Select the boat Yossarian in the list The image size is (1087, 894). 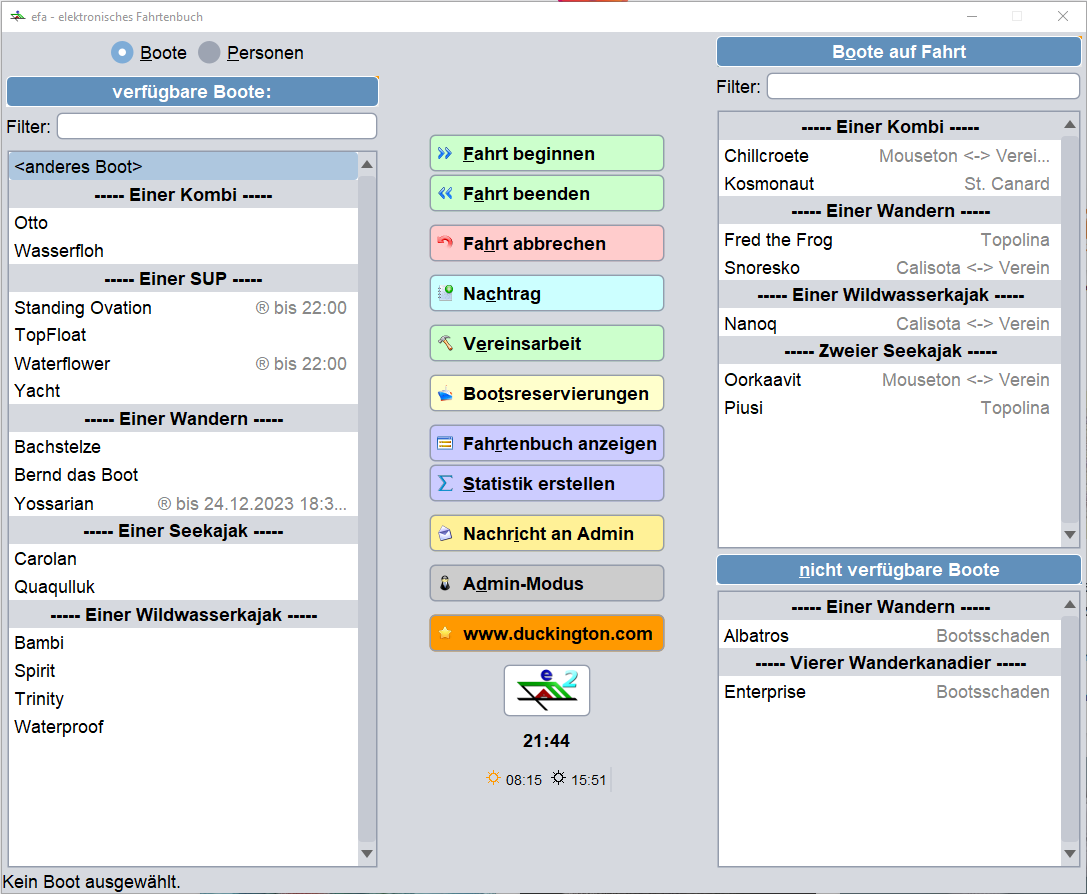[x=54, y=503]
